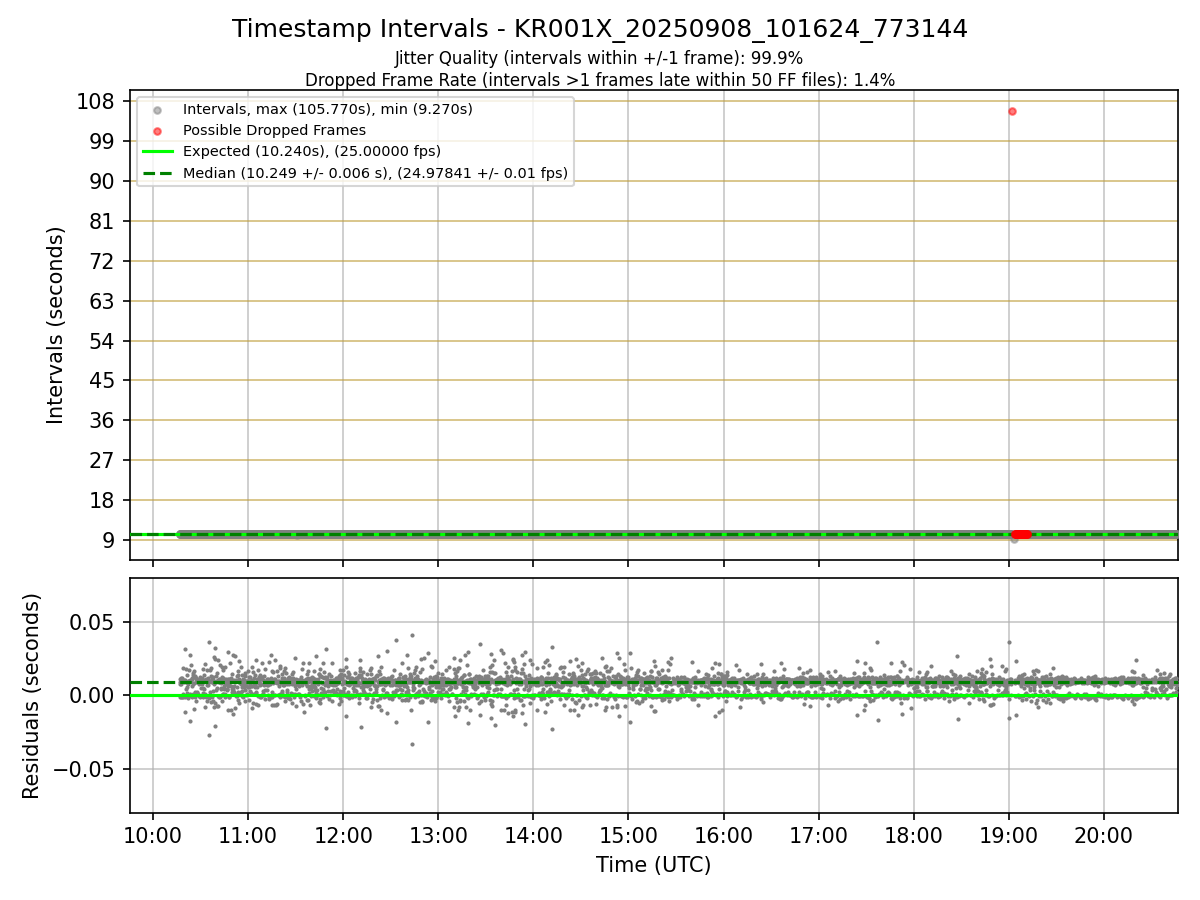Click the x-axis tick label '12:00'
The width and height of the screenshot is (1200, 900).
343,836
